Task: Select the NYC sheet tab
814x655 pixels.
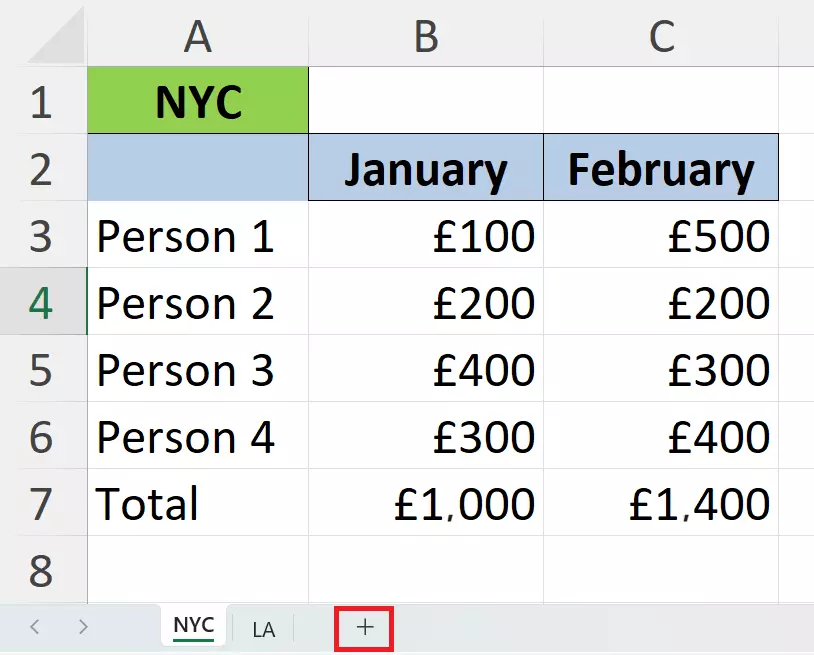Action: point(191,628)
